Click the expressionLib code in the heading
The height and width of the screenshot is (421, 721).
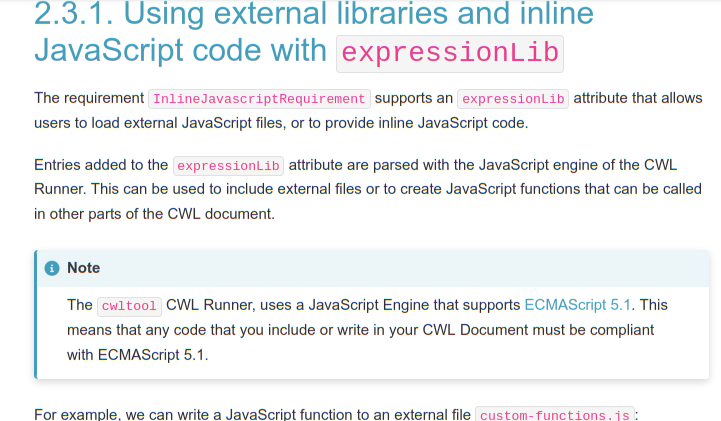click(450, 53)
